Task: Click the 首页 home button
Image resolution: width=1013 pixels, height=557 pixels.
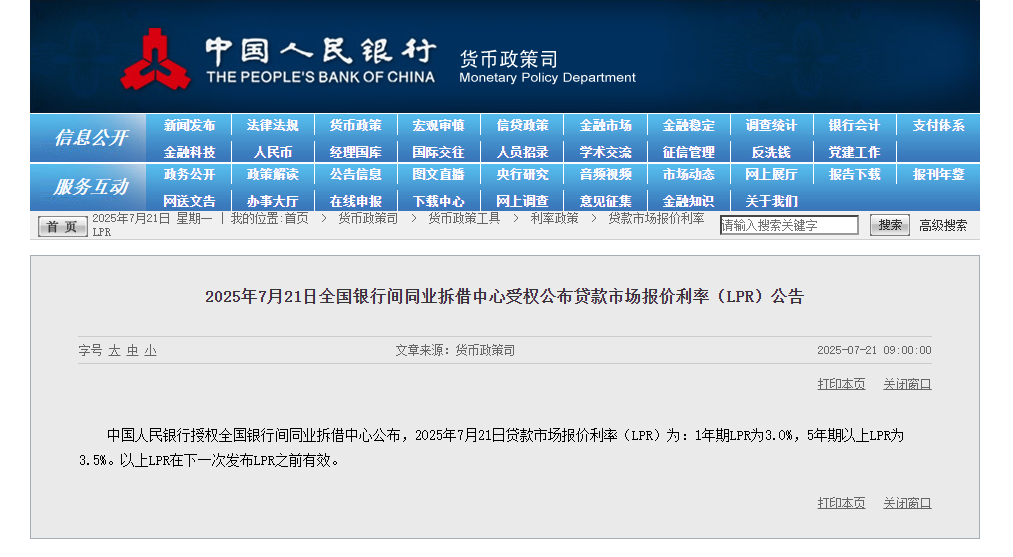Action: click(63, 226)
